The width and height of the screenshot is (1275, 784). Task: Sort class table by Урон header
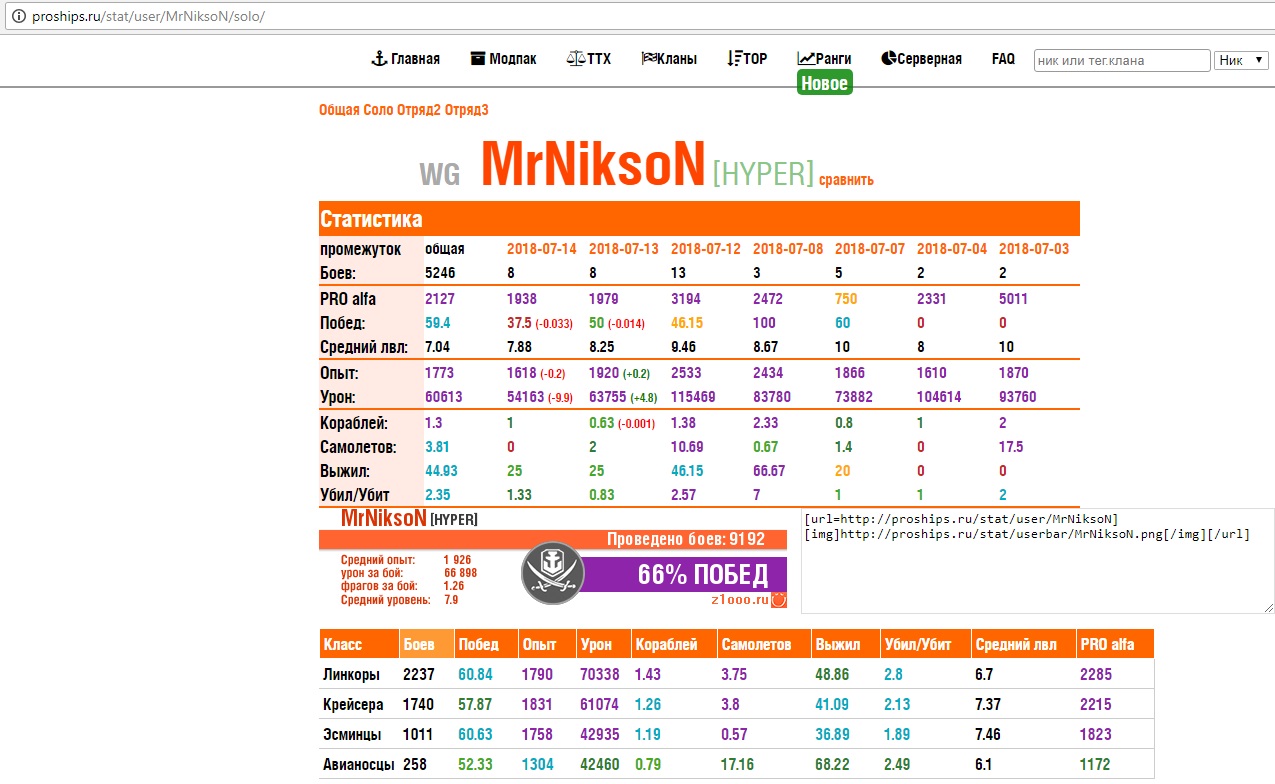[x=602, y=644]
